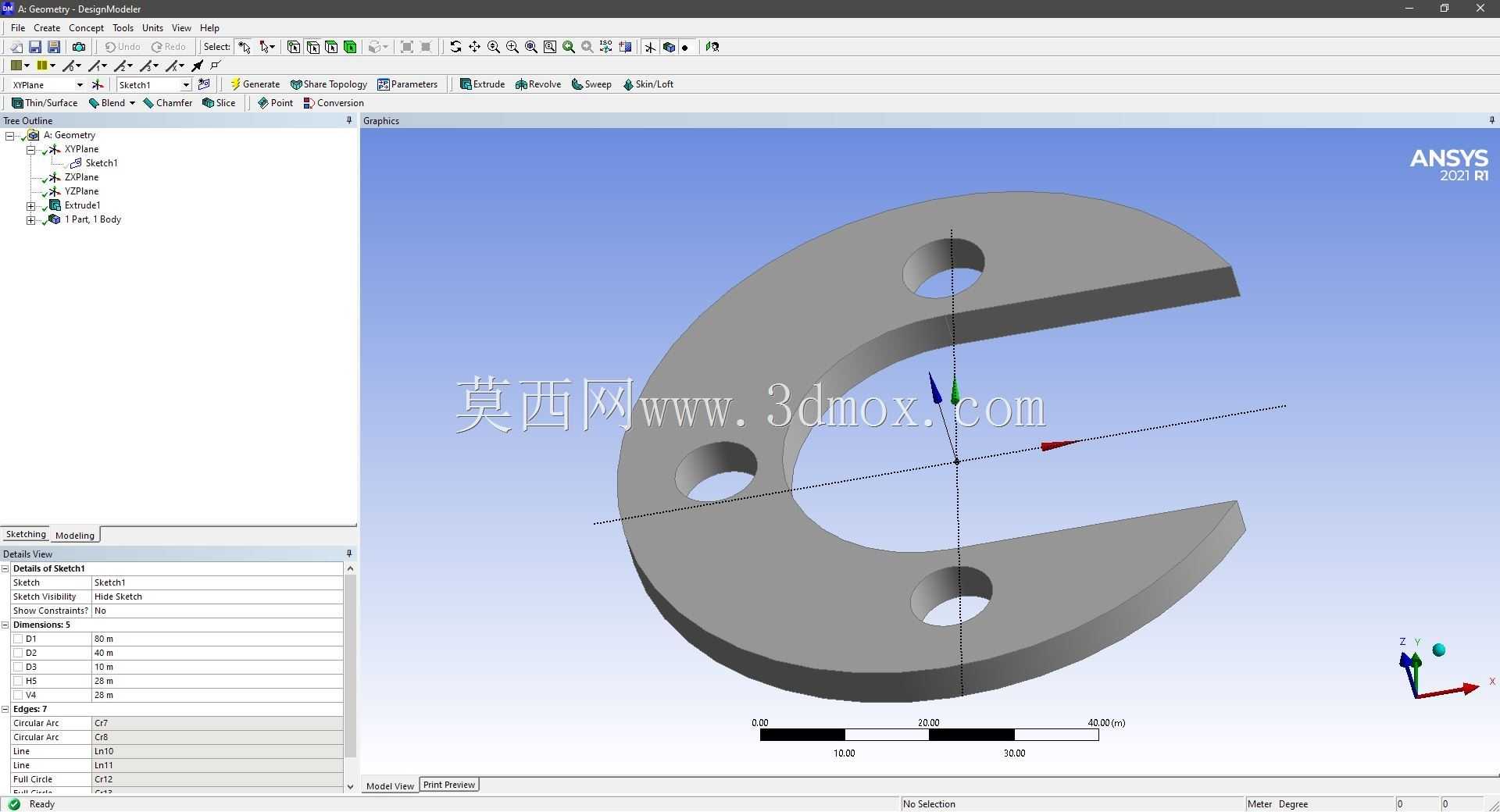Select the Zoom tool
This screenshot has width=1500, height=812.
(494, 47)
